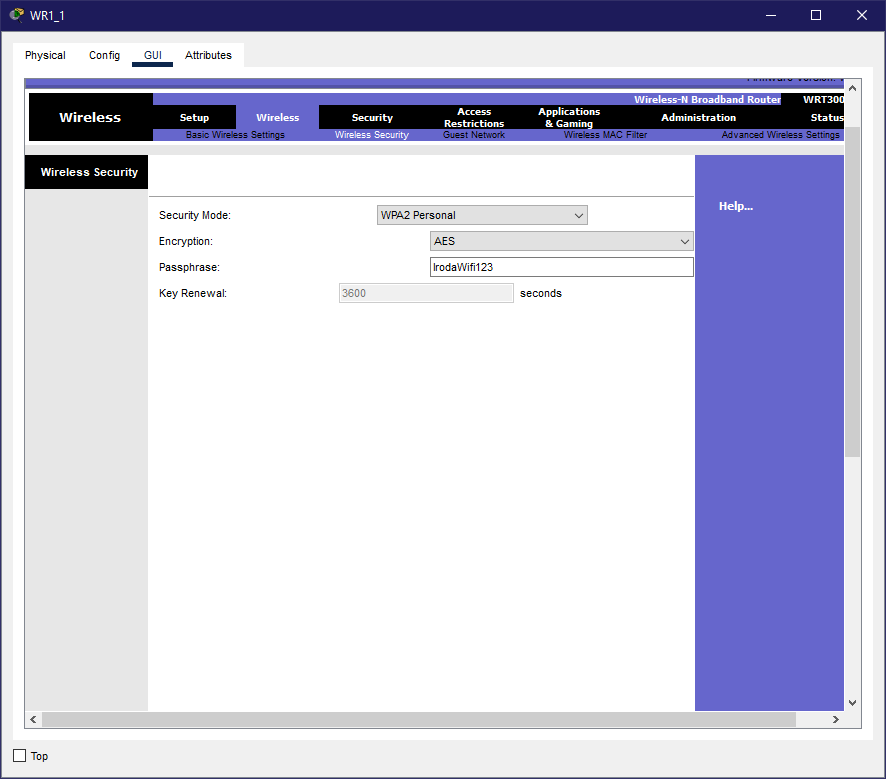Image resolution: width=886 pixels, height=779 pixels.
Task: Open the Setup menu in router GUI
Action: point(194,118)
